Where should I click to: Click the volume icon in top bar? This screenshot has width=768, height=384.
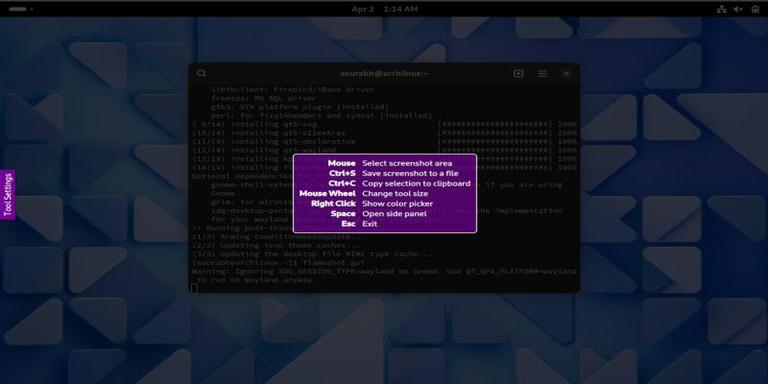click(x=738, y=9)
